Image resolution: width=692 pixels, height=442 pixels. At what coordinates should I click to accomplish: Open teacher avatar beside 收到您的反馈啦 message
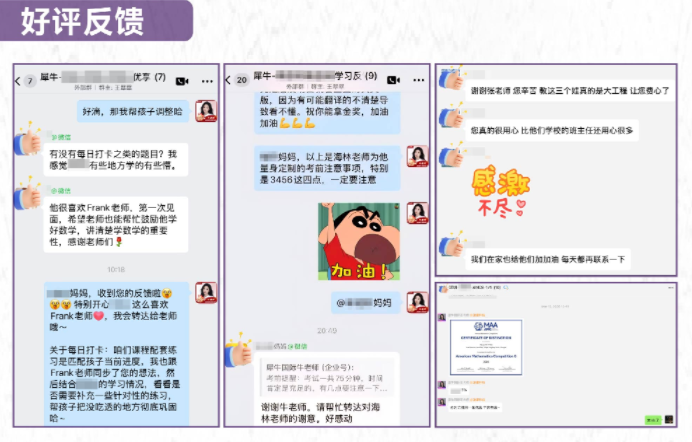tap(206, 293)
